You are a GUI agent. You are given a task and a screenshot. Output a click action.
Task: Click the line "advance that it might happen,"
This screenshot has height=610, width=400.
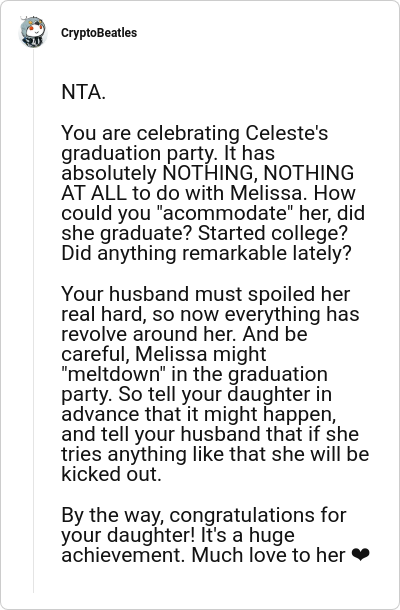click(198, 414)
